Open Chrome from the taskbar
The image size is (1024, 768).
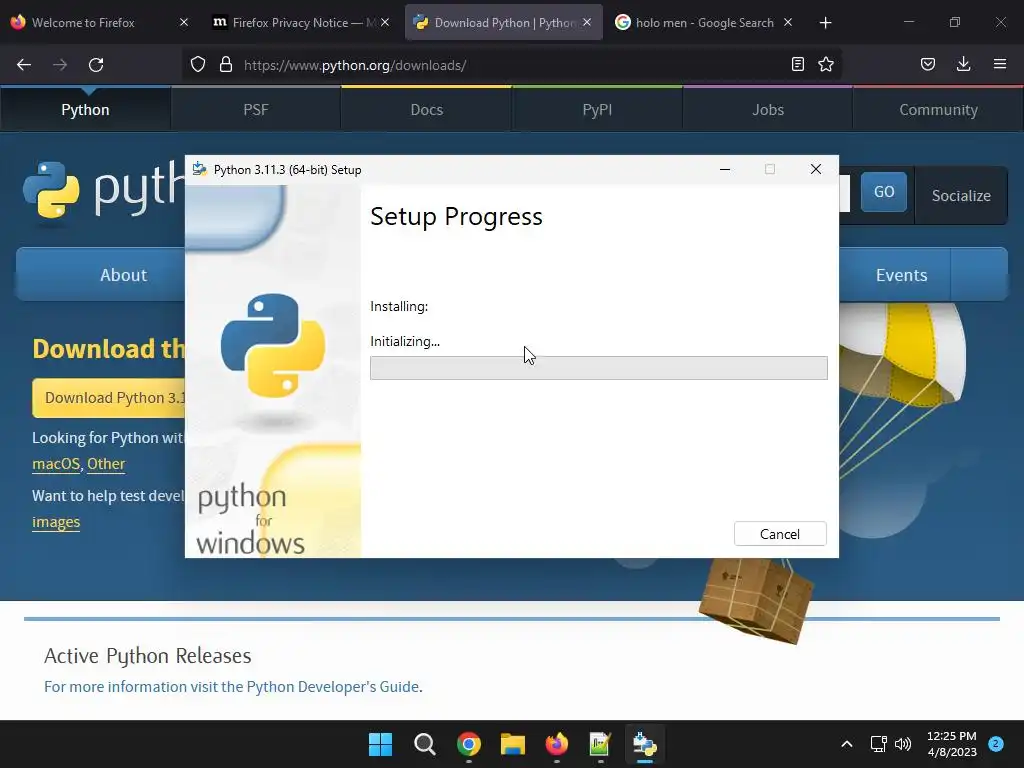tap(469, 744)
